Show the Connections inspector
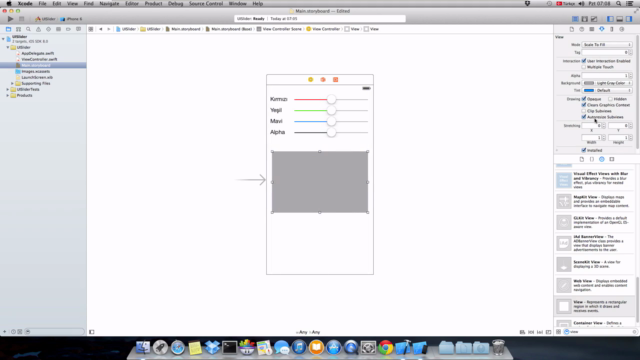Viewport: 640px width, 360px height. coord(622,29)
